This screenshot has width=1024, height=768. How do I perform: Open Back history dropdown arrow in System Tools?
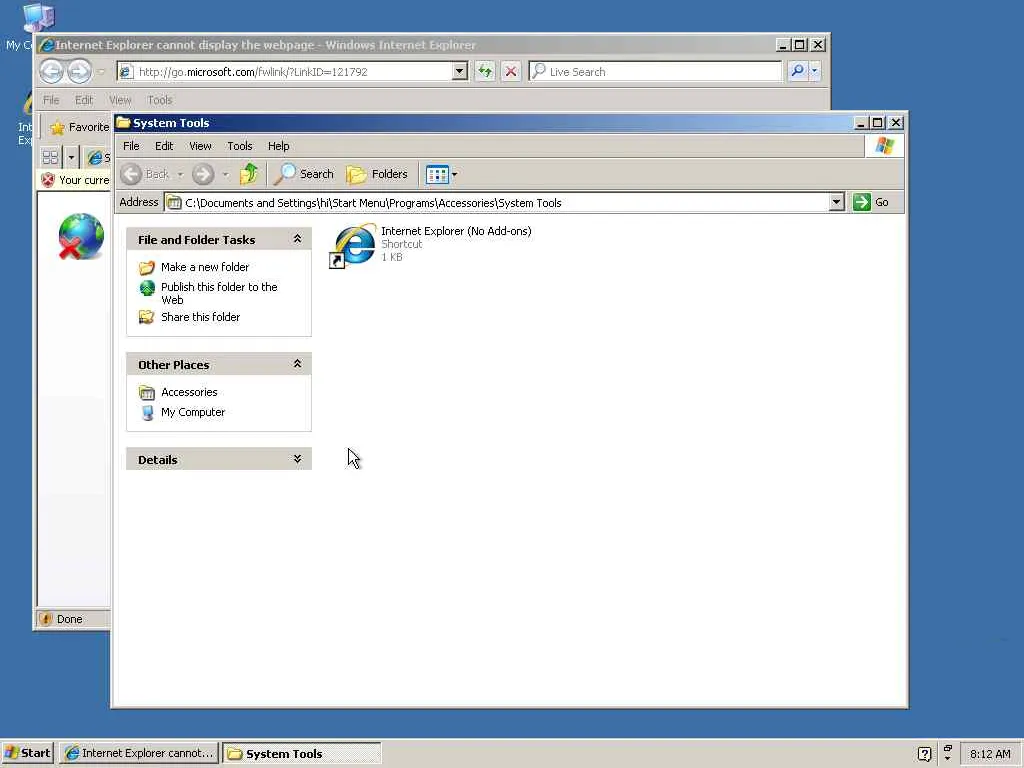click(x=180, y=174)
